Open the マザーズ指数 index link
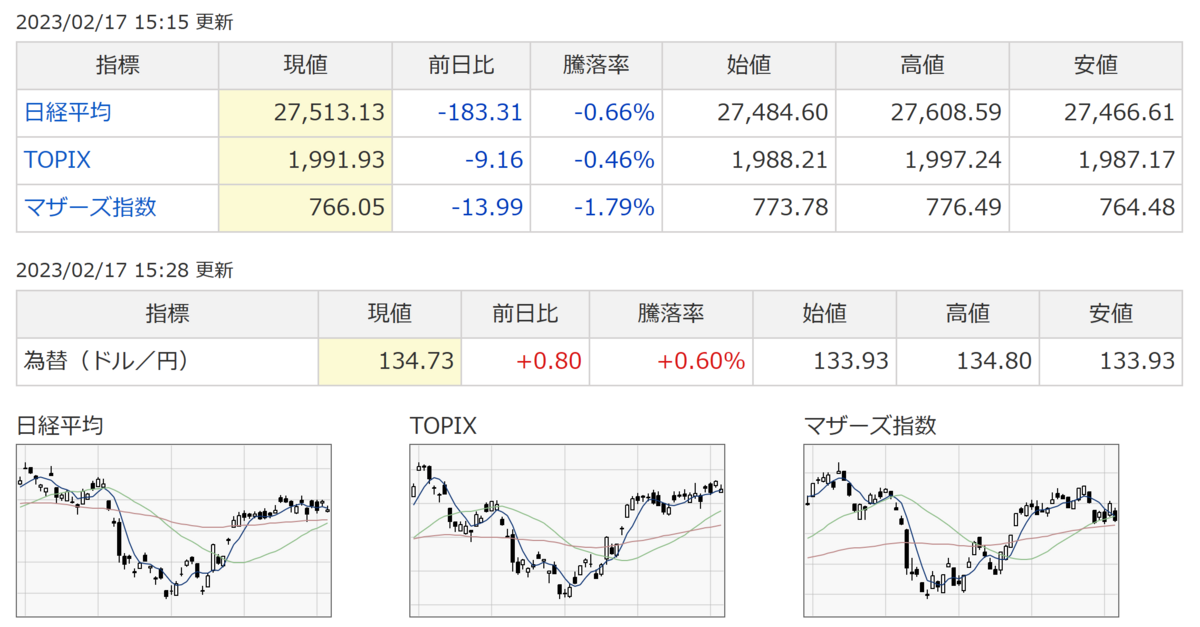This screenshot has width=1200, height=627. coord(90,208)
